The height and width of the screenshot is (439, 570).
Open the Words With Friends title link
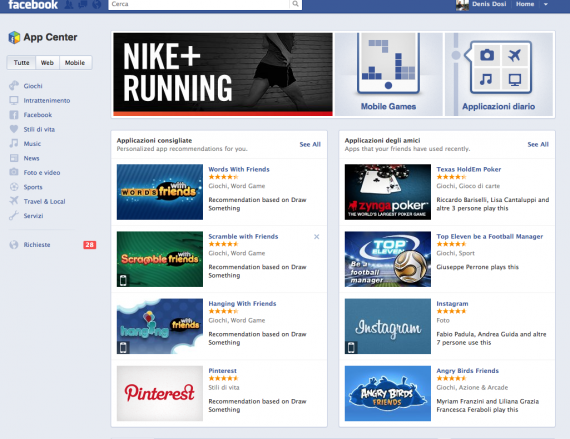click(x=239, y=169)
